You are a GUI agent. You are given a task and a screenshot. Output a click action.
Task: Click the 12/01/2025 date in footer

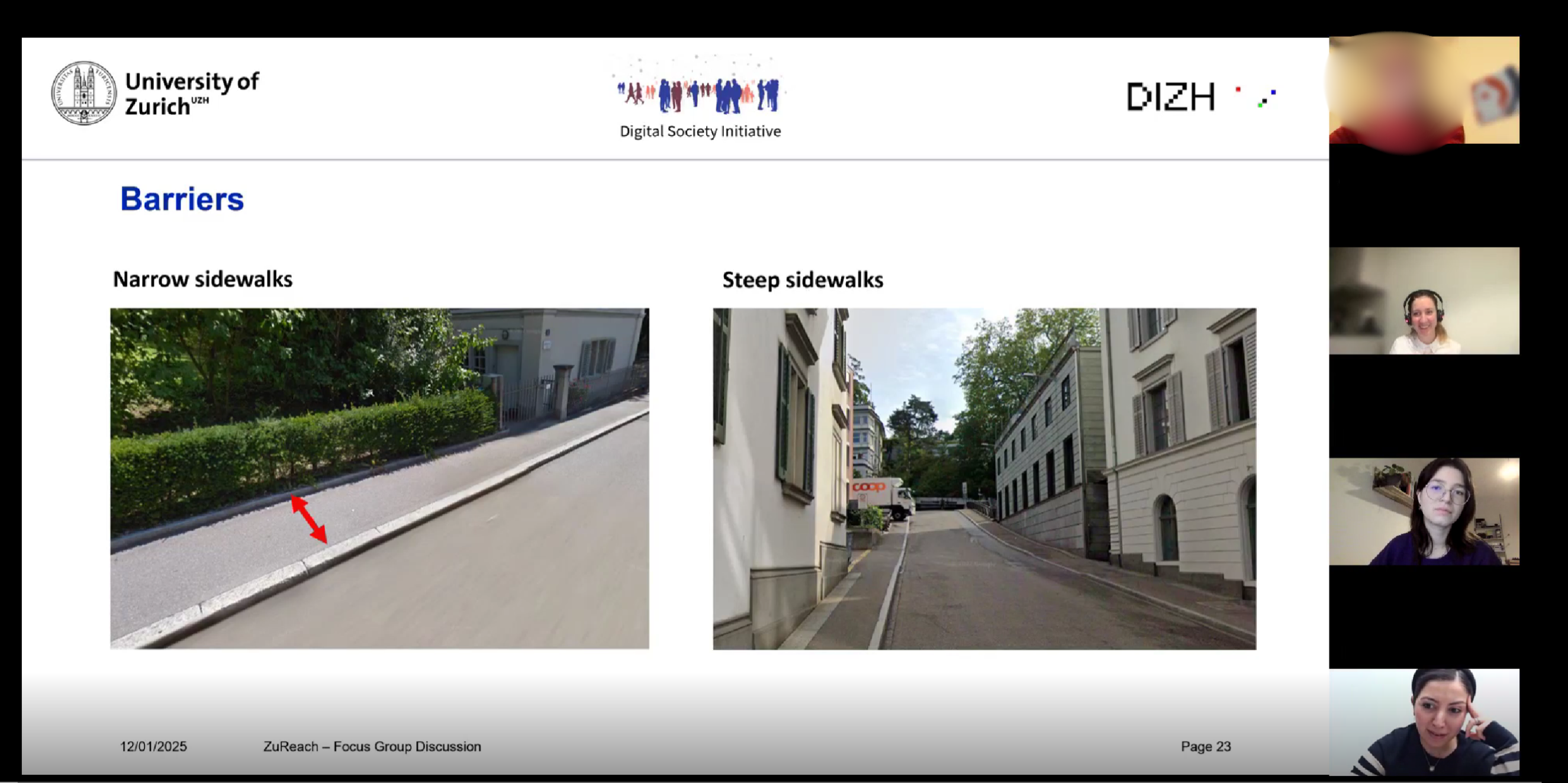tap(153, 746)
